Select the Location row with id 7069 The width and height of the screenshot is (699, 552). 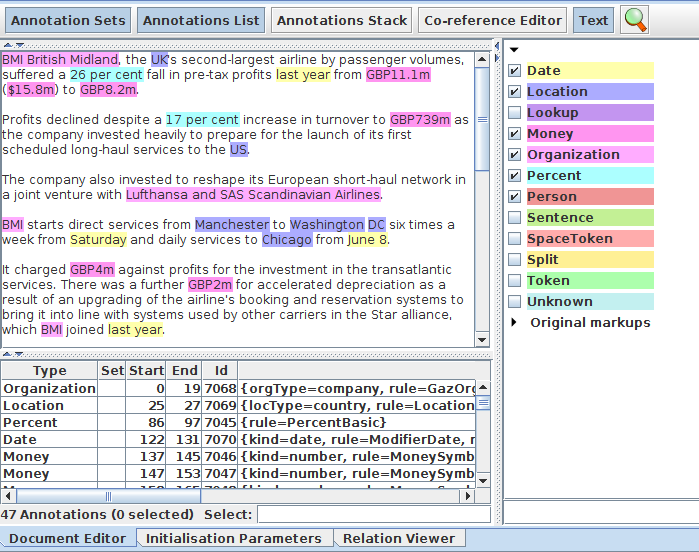[238, 405]
